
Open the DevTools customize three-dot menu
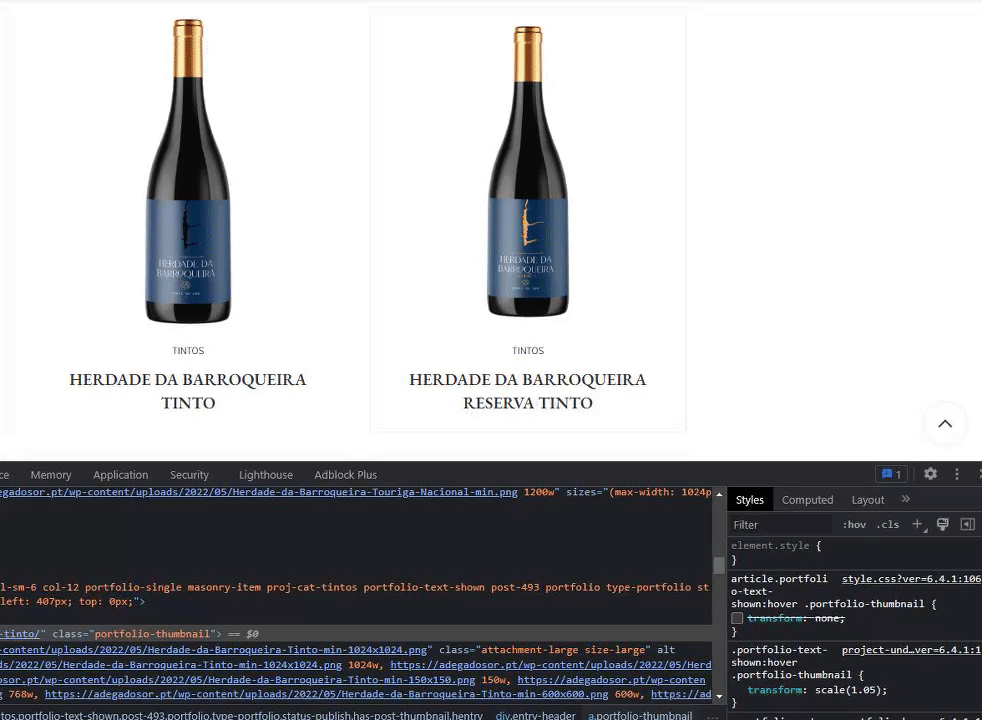point(956,474)
